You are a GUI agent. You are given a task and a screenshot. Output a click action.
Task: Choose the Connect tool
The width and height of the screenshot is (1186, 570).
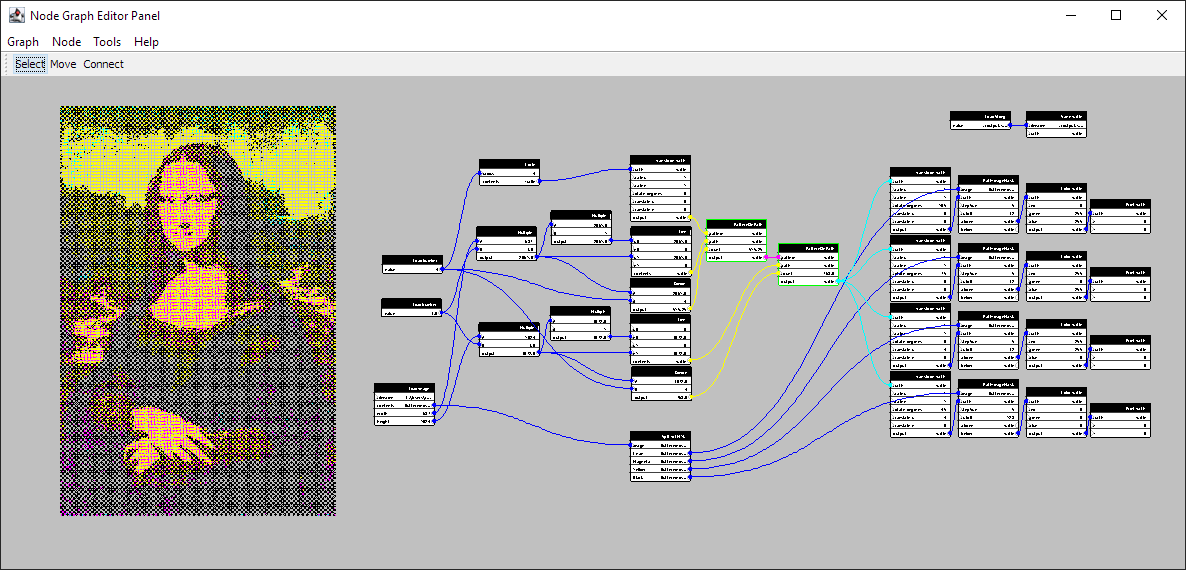click(x=104, y=64)
